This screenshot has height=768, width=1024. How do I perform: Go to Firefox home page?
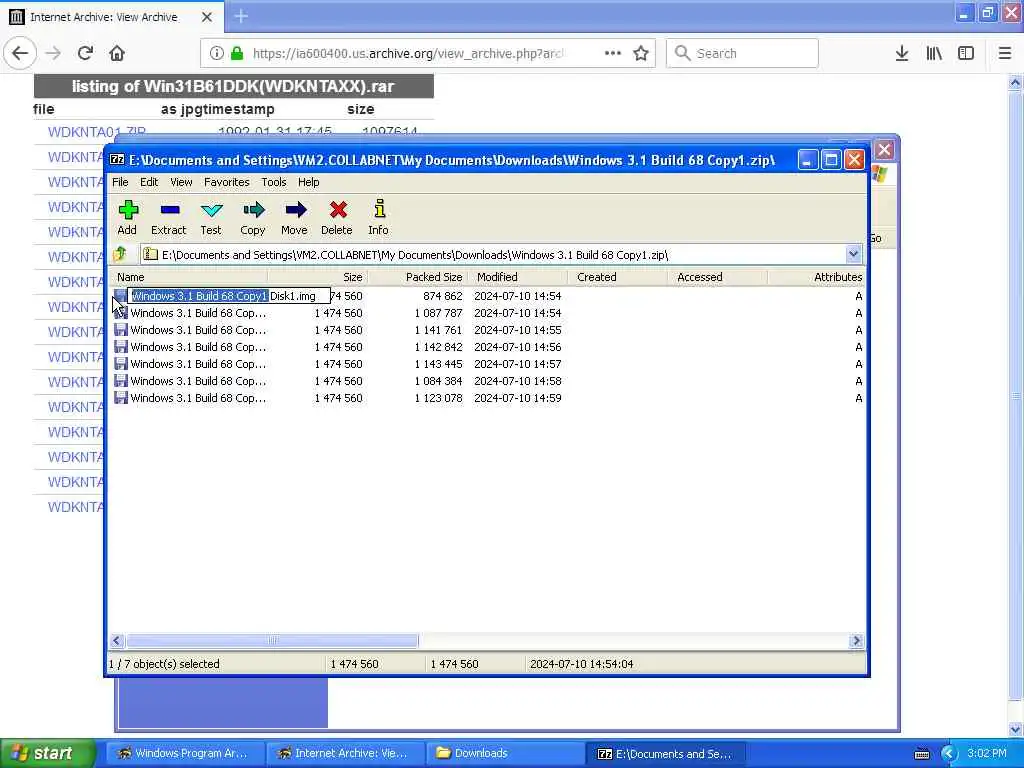coord(117,53)
